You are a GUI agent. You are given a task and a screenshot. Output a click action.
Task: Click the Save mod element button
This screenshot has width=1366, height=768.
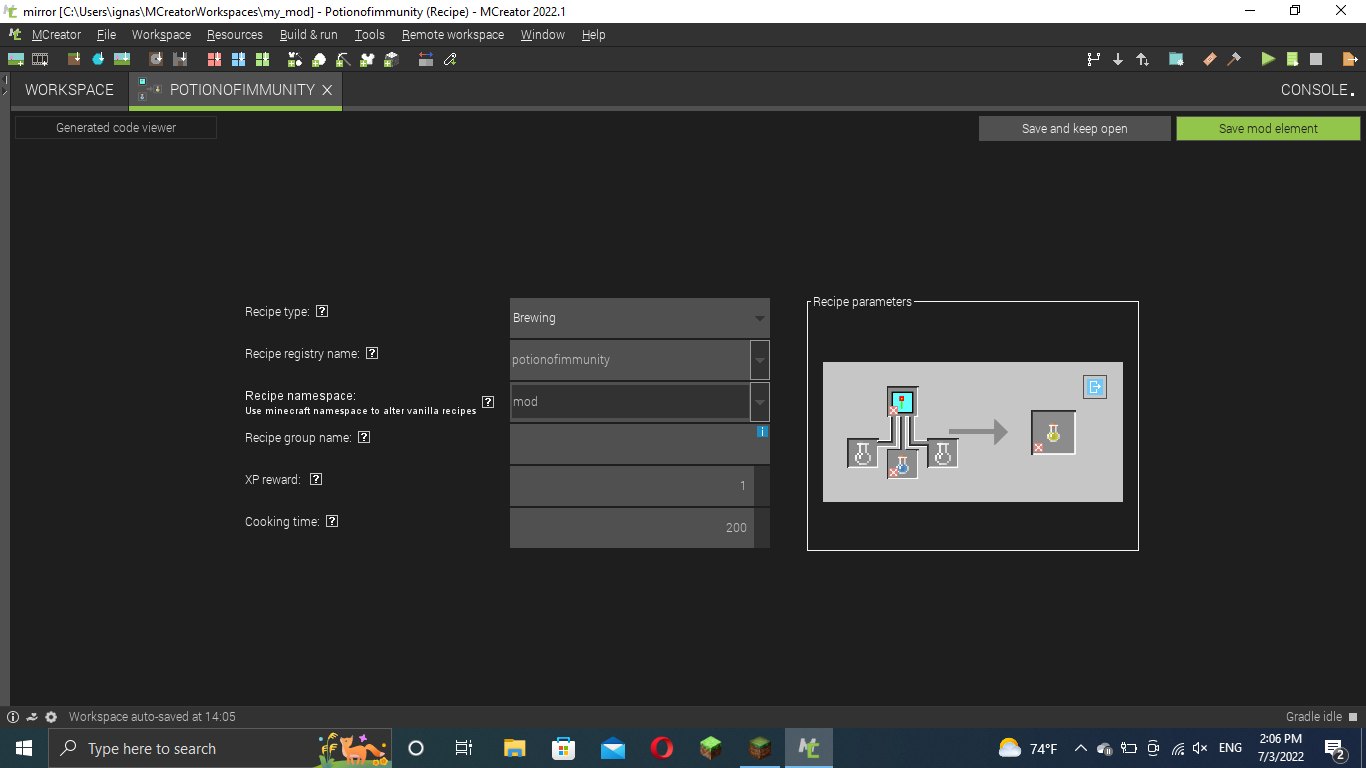click(x=1267, y=128)
